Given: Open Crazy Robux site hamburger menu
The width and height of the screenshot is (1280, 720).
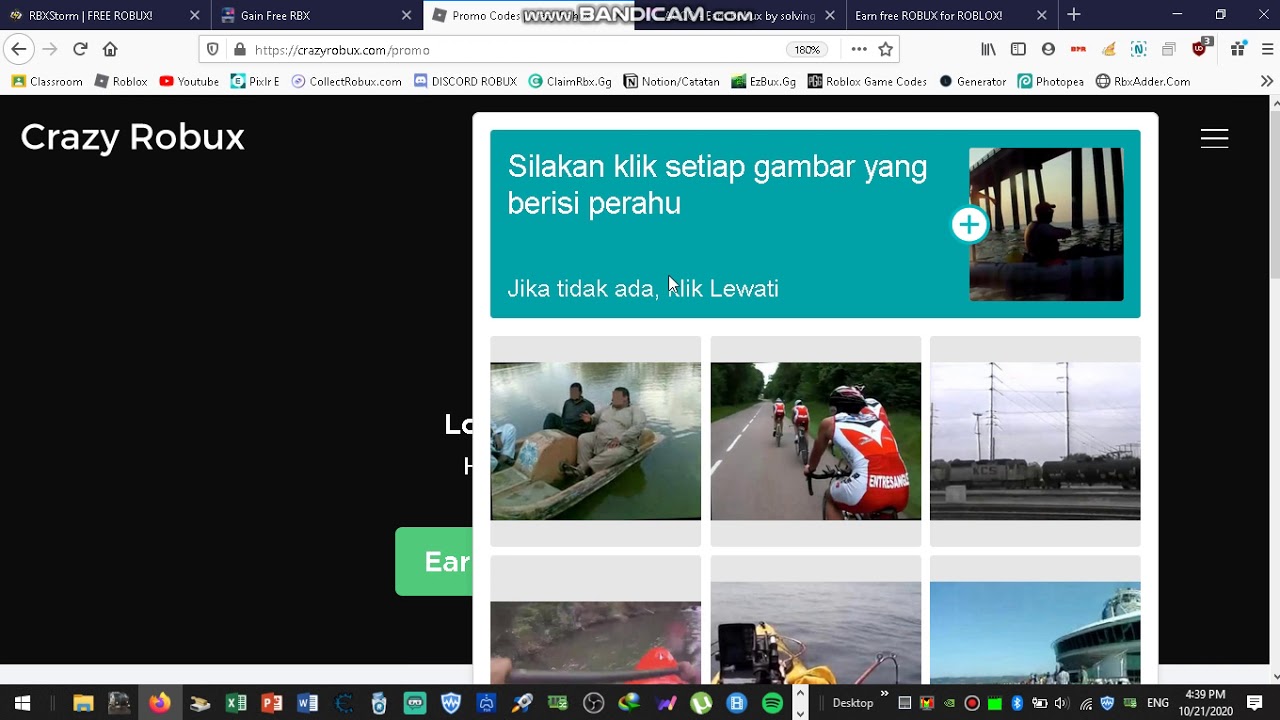Looking at the screenshot, I should point(1214,138).
